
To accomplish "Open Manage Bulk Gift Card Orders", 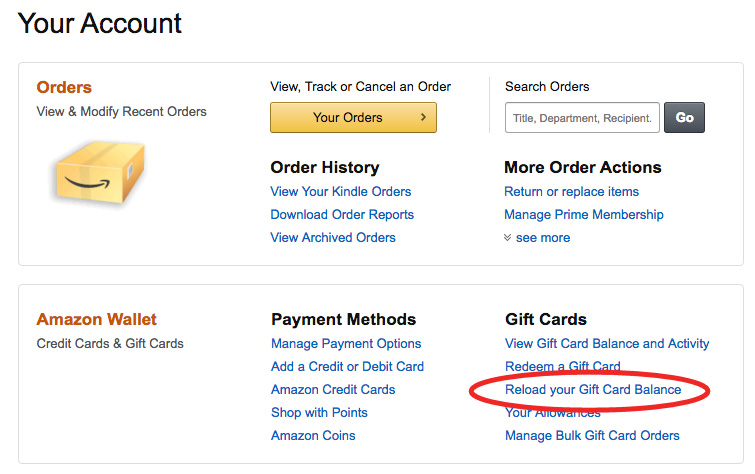I will (x=592, y=436).
